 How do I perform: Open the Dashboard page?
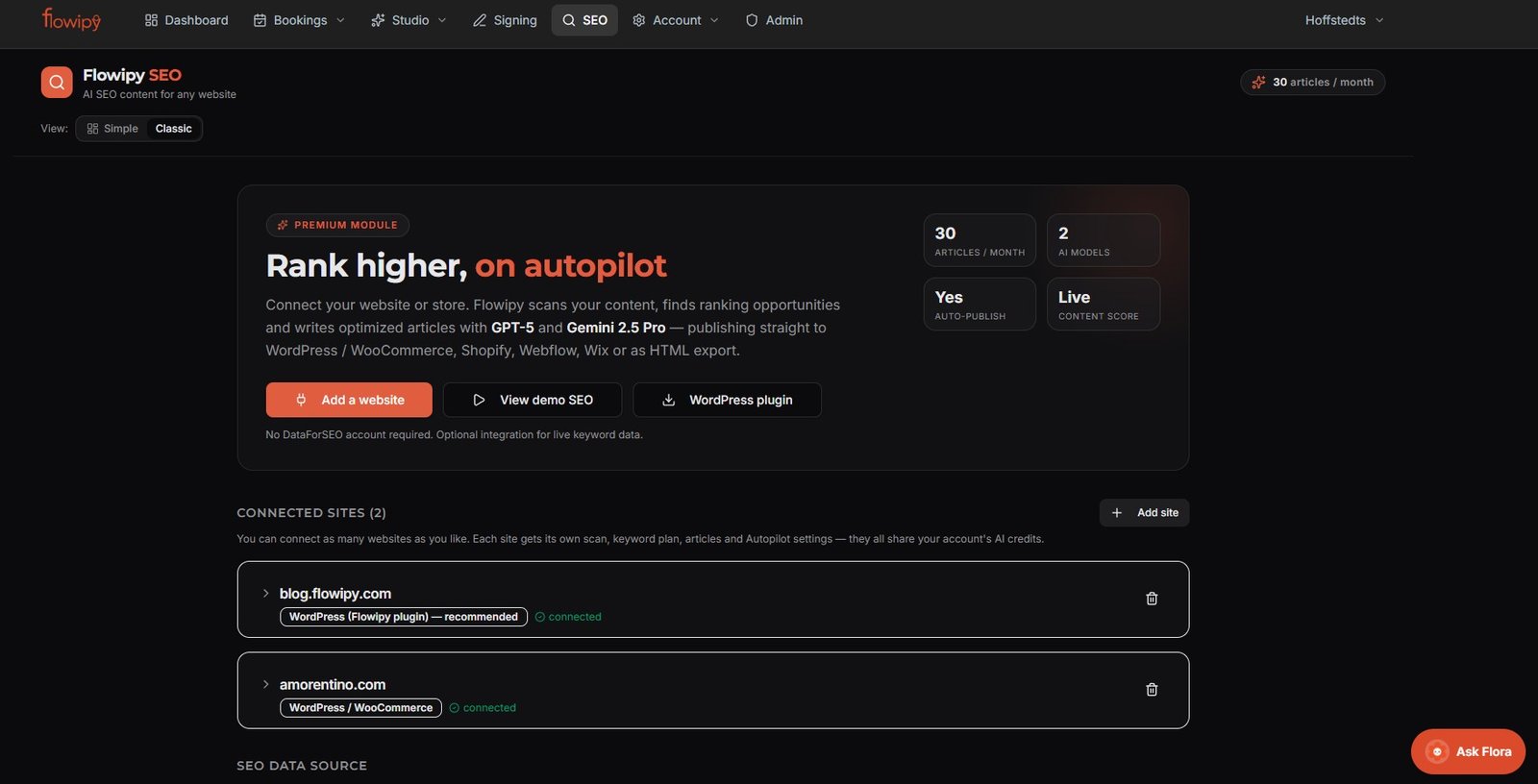point(186,20)
